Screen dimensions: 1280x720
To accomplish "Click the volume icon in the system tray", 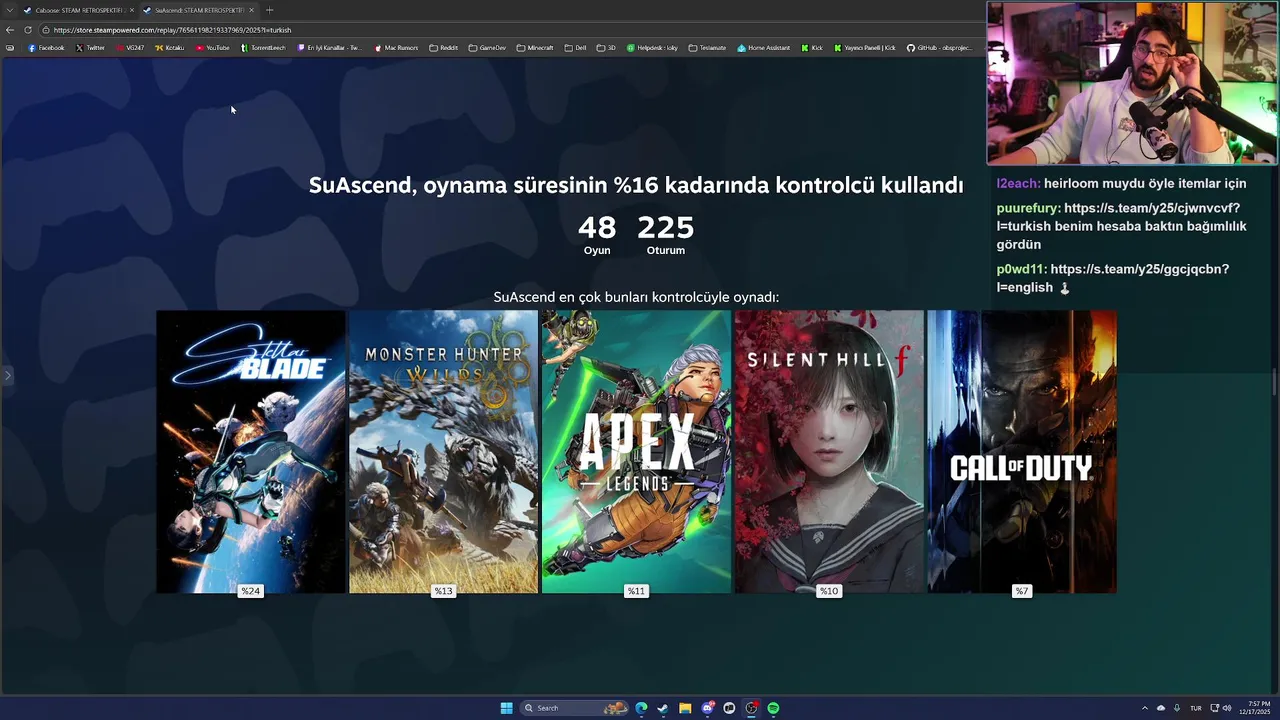I will pos(1227,708).
